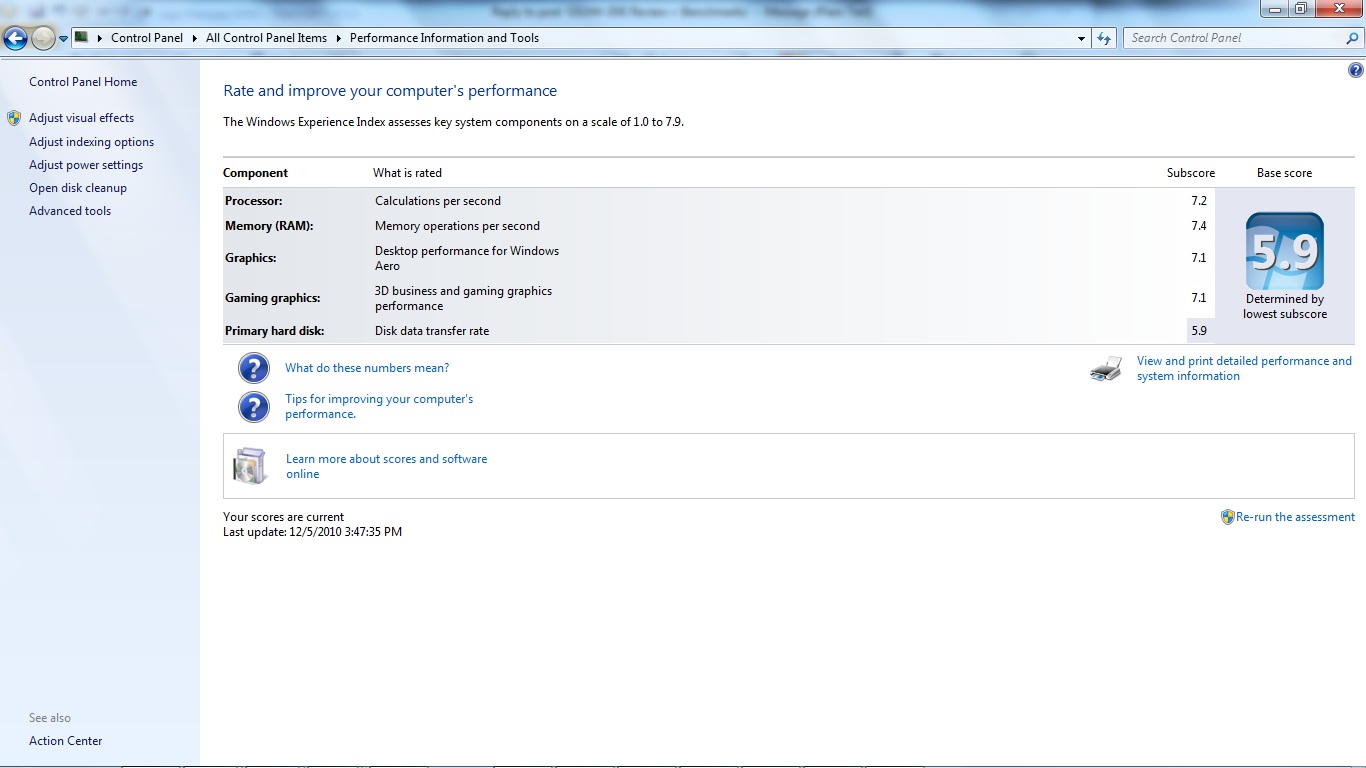The width and height of the screenshot is (1366, 768).
Task: Click the software box icon beside Learn more
Action: pyautogui.click(x=250, y=466)
